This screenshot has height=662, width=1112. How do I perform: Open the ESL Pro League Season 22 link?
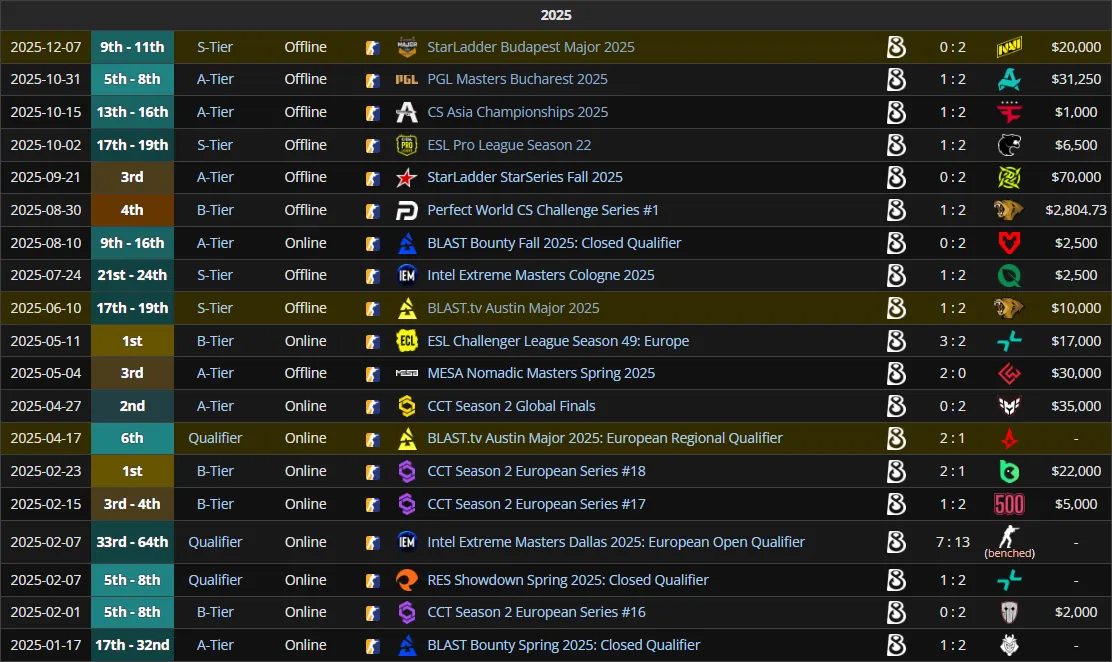pyautogui.click(x=508, y=145)
